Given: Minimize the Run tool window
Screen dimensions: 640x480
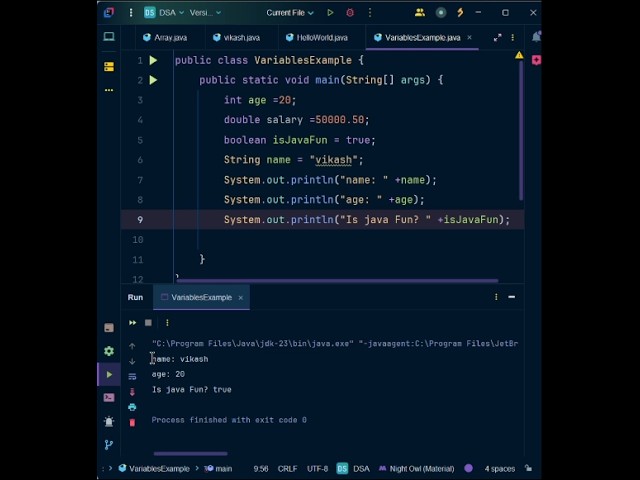Looking at the screenshot, I should [x=511, y=297].
